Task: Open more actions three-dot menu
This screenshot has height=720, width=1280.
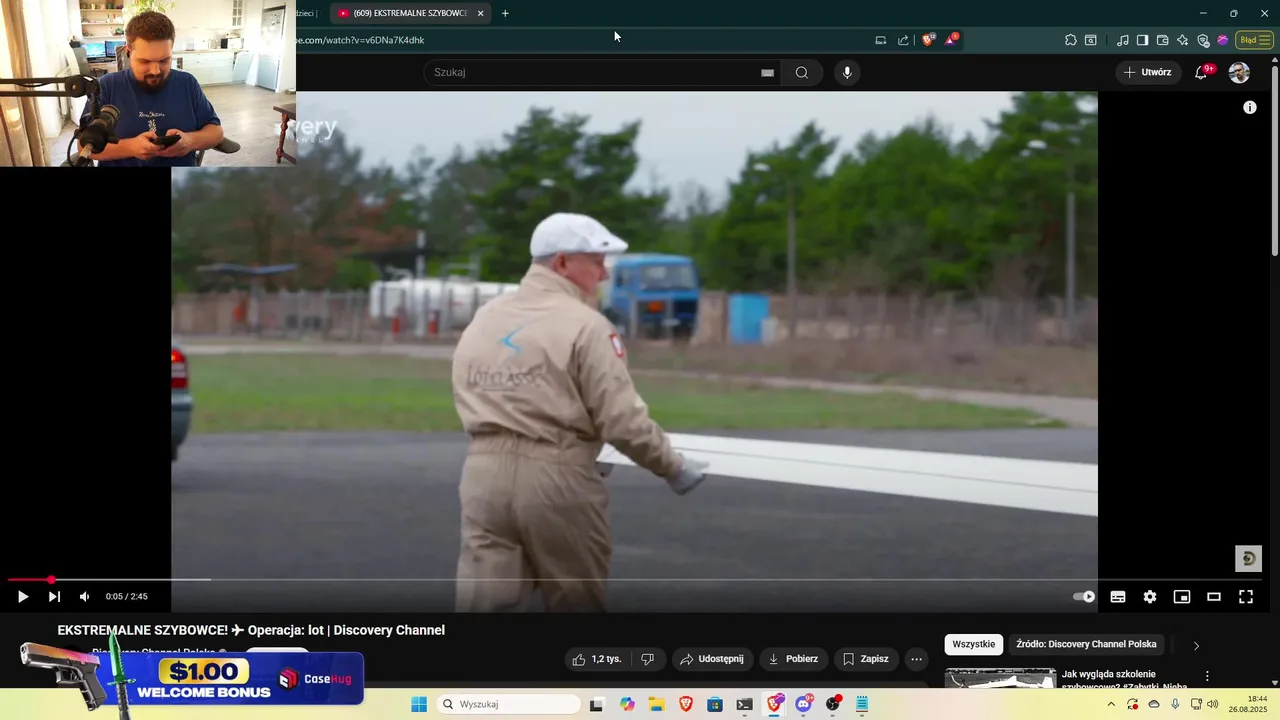Action: [916, 659]
